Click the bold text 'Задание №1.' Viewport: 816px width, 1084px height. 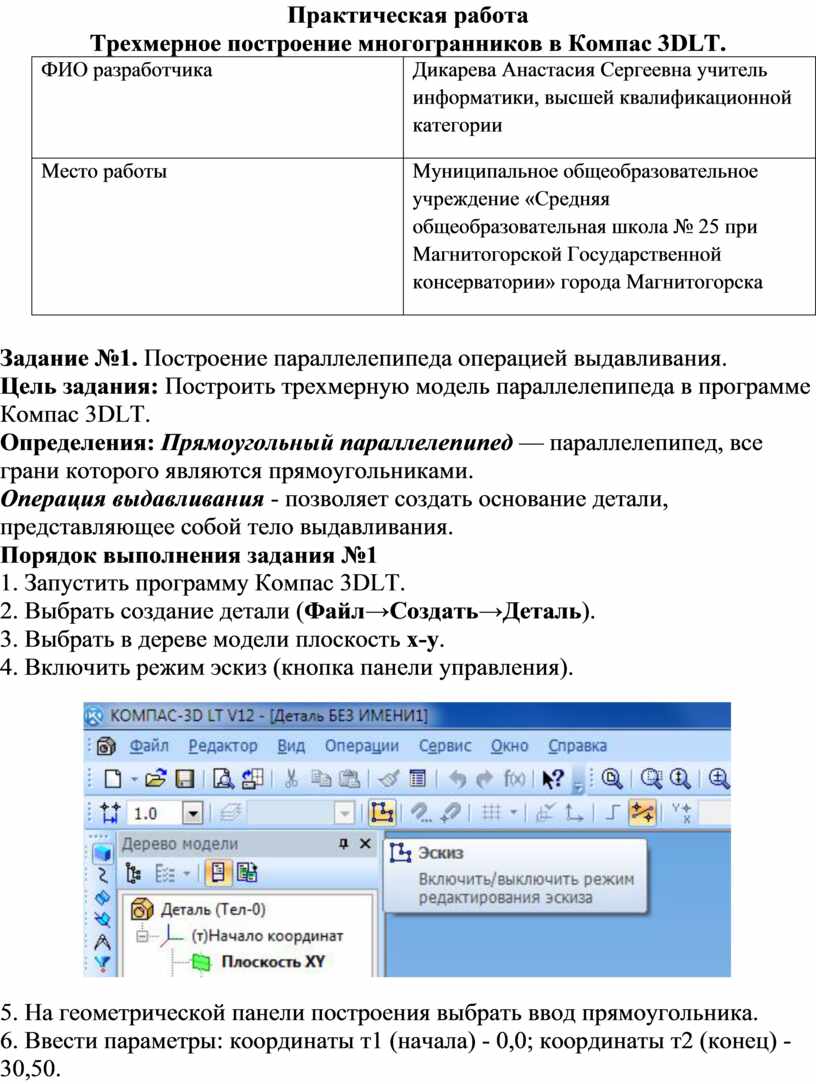pyautogui.click(x=69, y=358)
